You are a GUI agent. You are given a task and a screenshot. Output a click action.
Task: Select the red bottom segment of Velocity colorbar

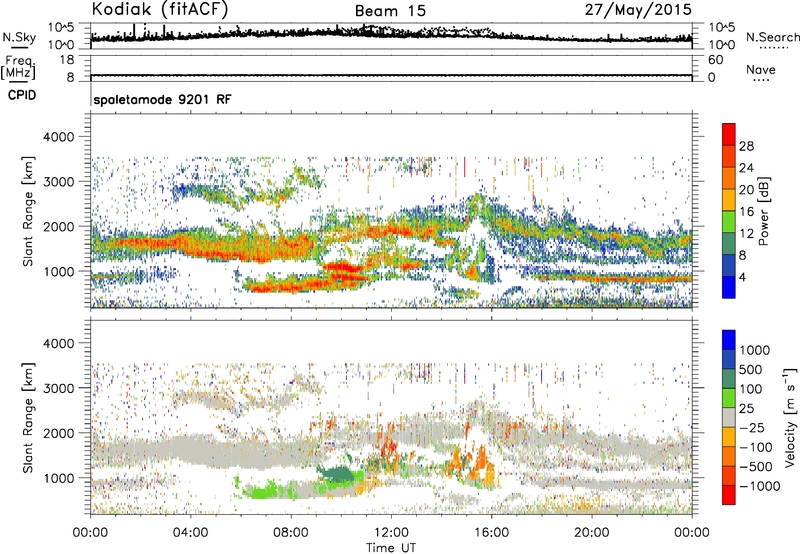point(729,495)
